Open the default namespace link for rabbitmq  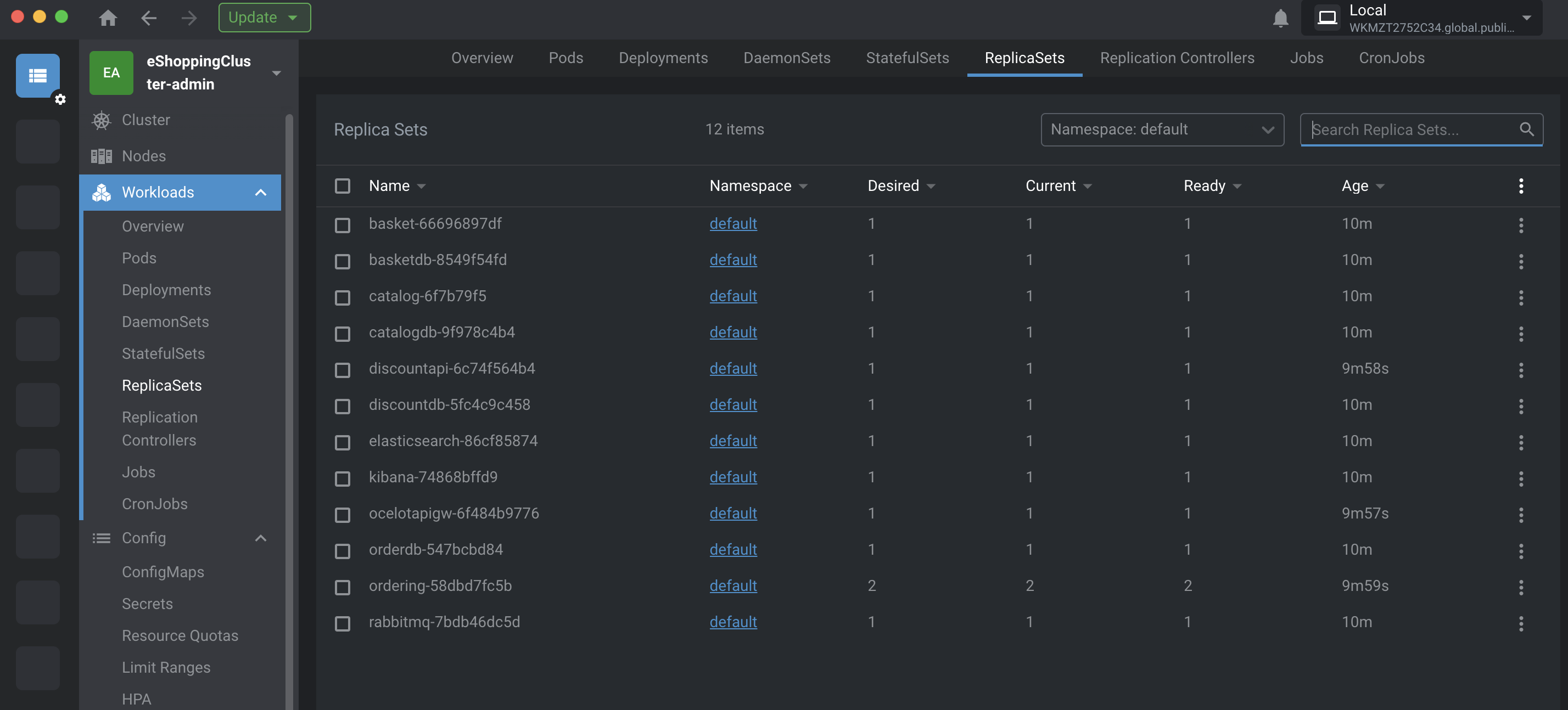pos(733,622)
